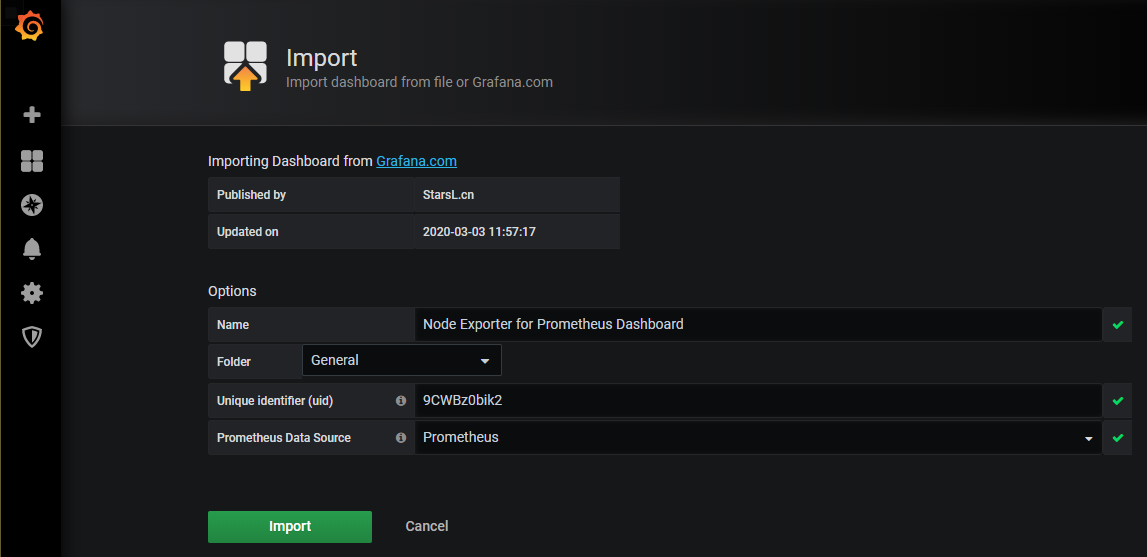Open the Configuration gear icon

[x=31, y=294]
